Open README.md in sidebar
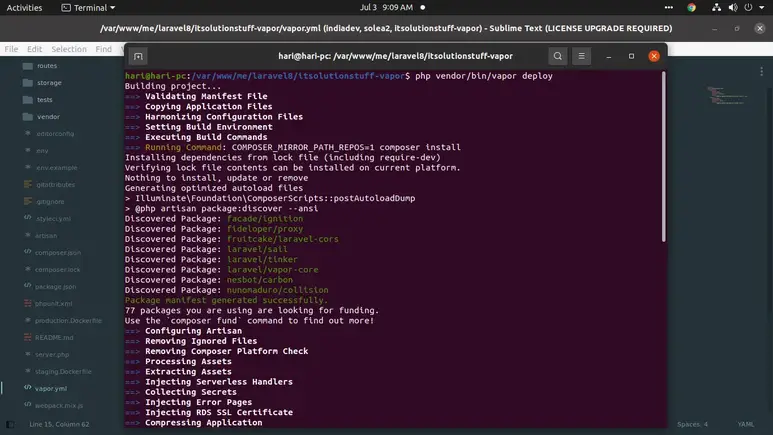 pos(54,338)
